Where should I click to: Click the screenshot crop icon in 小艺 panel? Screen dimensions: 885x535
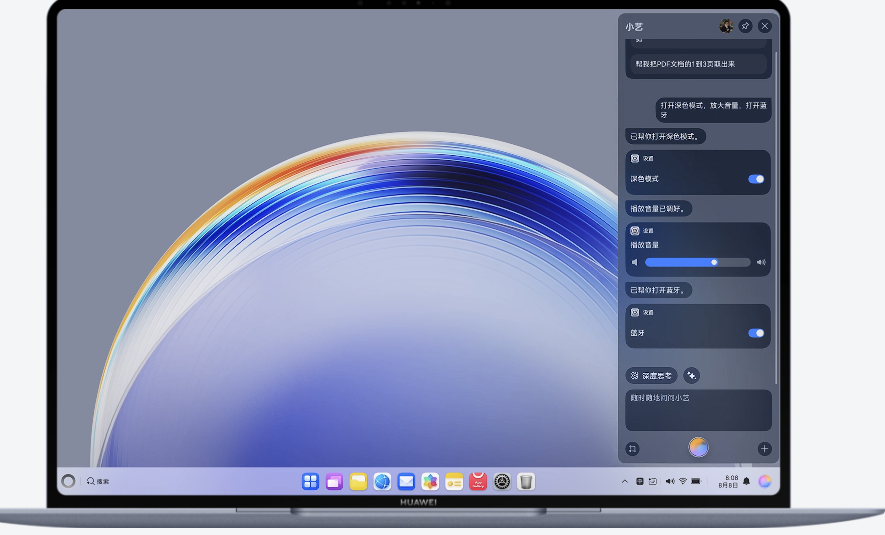[633, 449]
